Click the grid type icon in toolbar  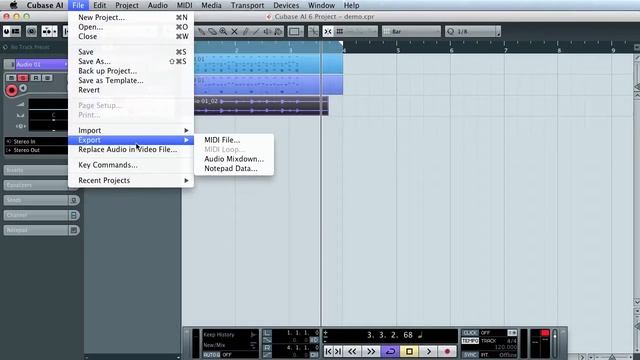pyautogui.click(x=340, y=31)
